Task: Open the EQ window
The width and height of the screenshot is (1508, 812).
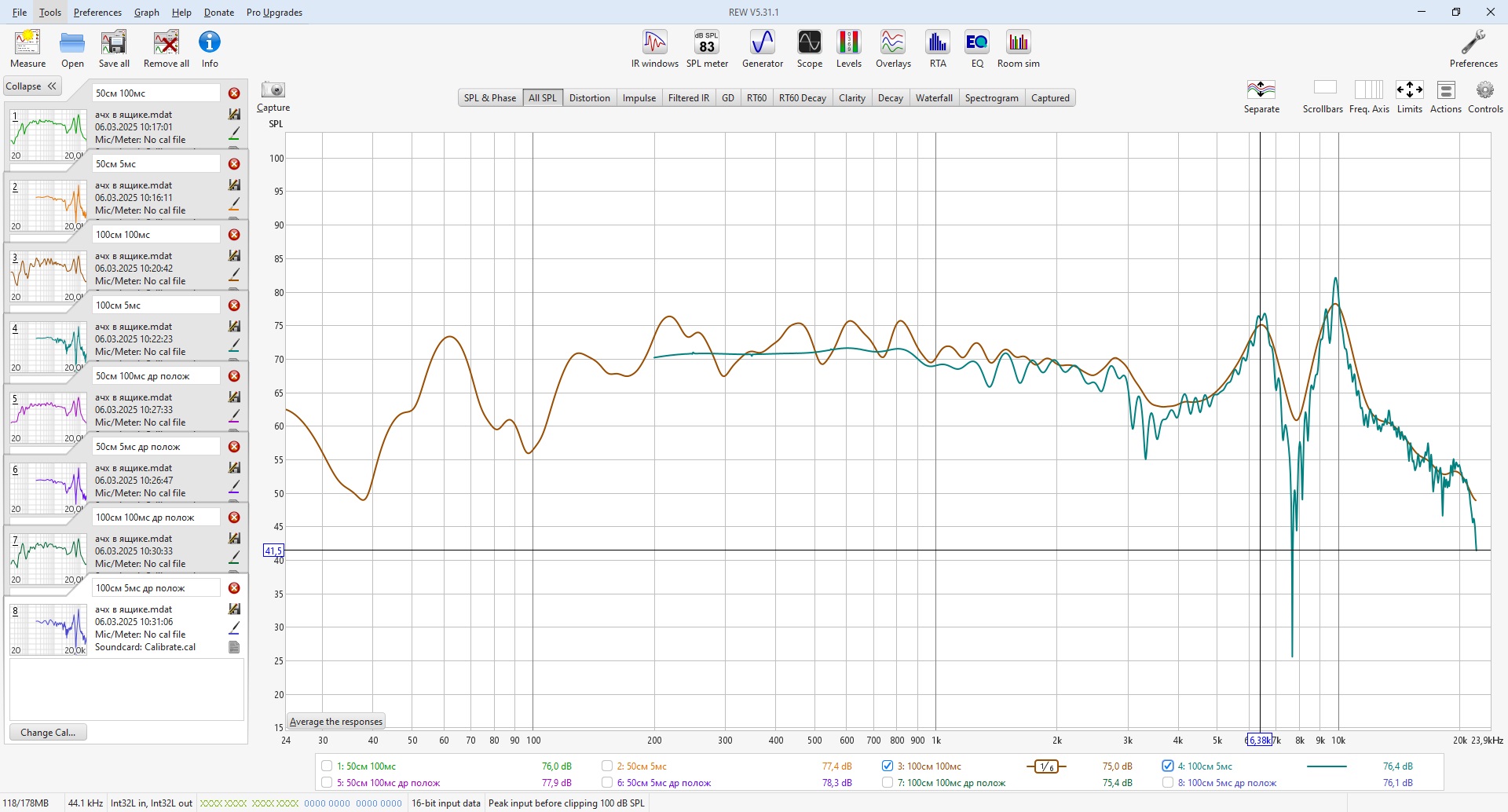Action: [977, 49]
